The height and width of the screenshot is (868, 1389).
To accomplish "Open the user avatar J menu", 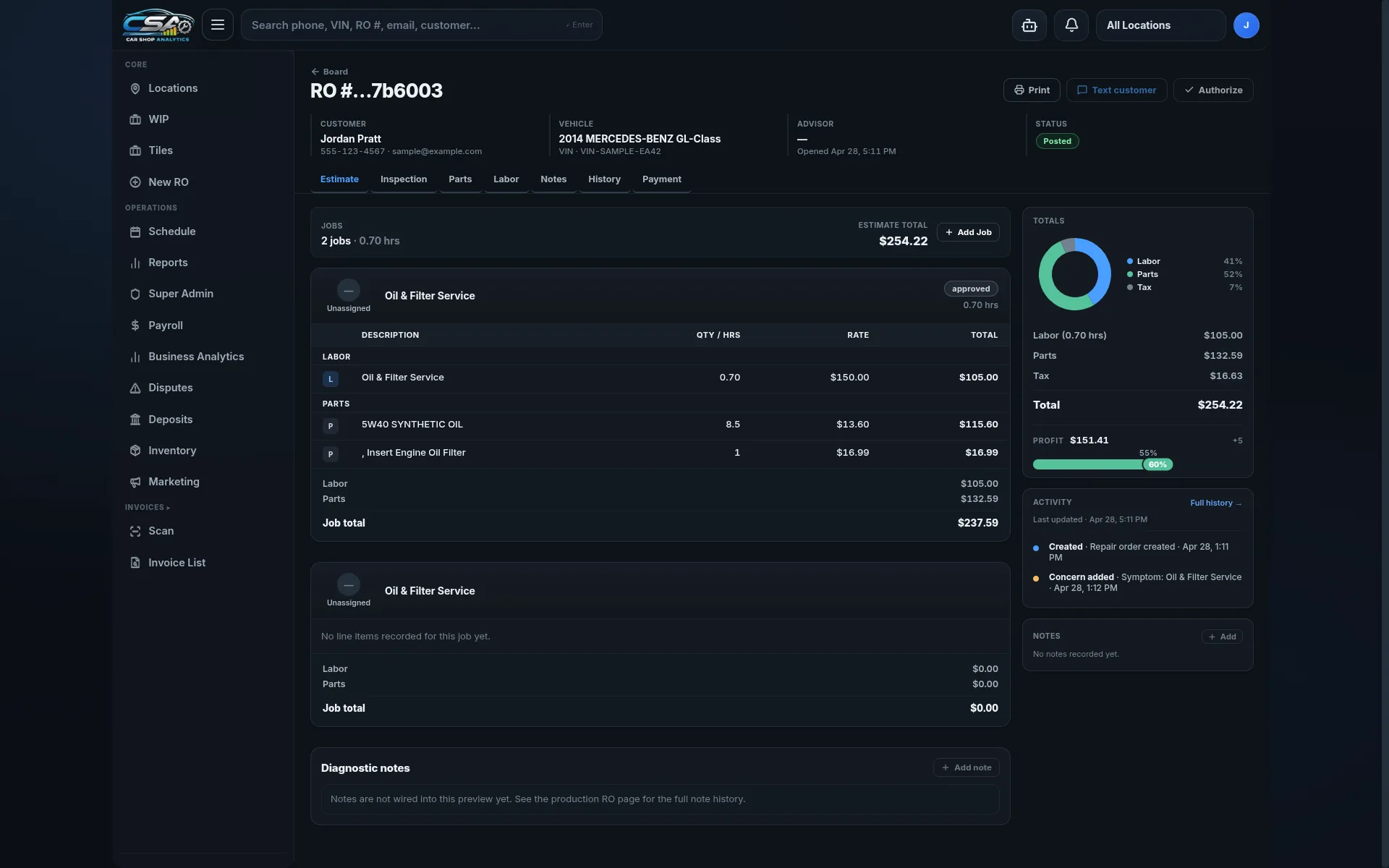I will pyautogui.click(x=1246, y=25).
